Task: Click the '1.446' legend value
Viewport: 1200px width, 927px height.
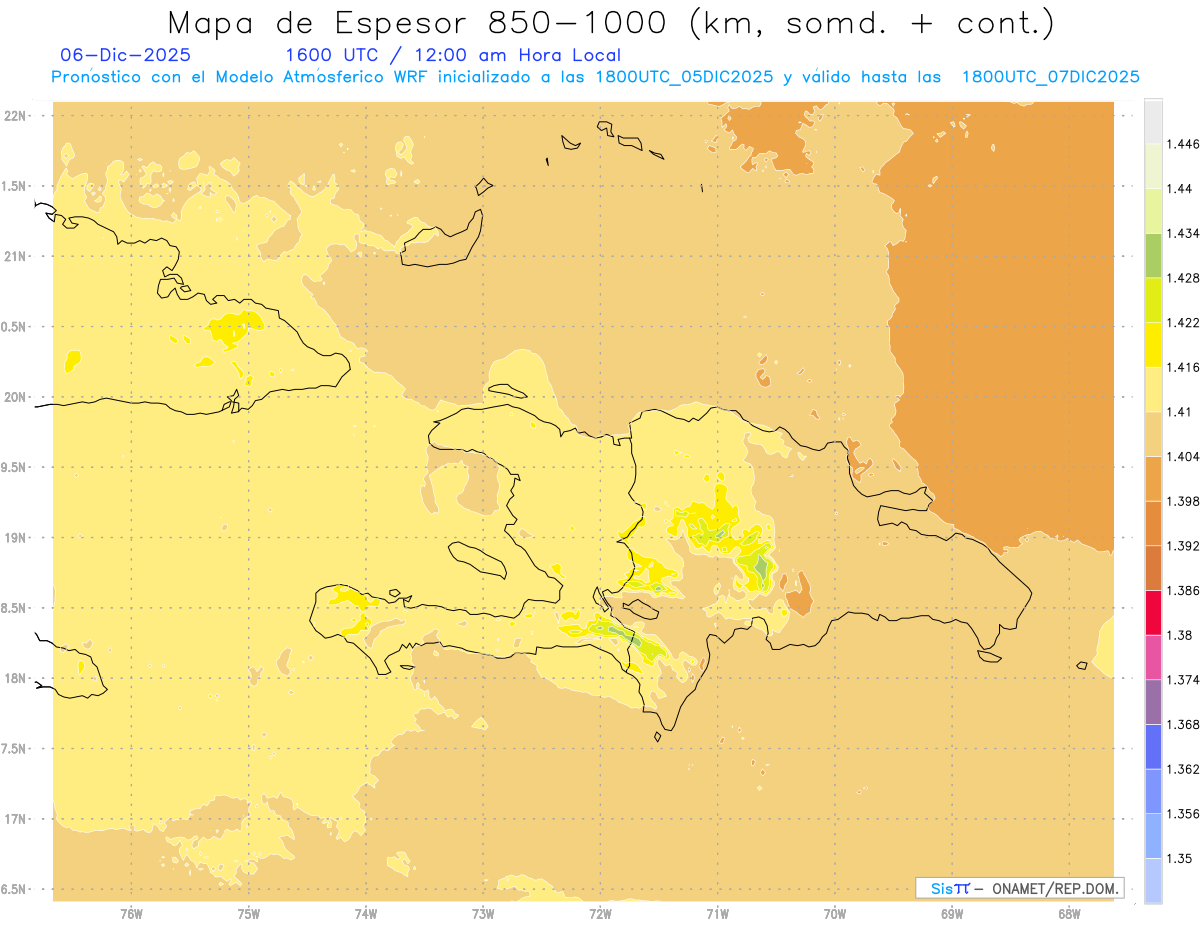Action: click(1183, 144)
